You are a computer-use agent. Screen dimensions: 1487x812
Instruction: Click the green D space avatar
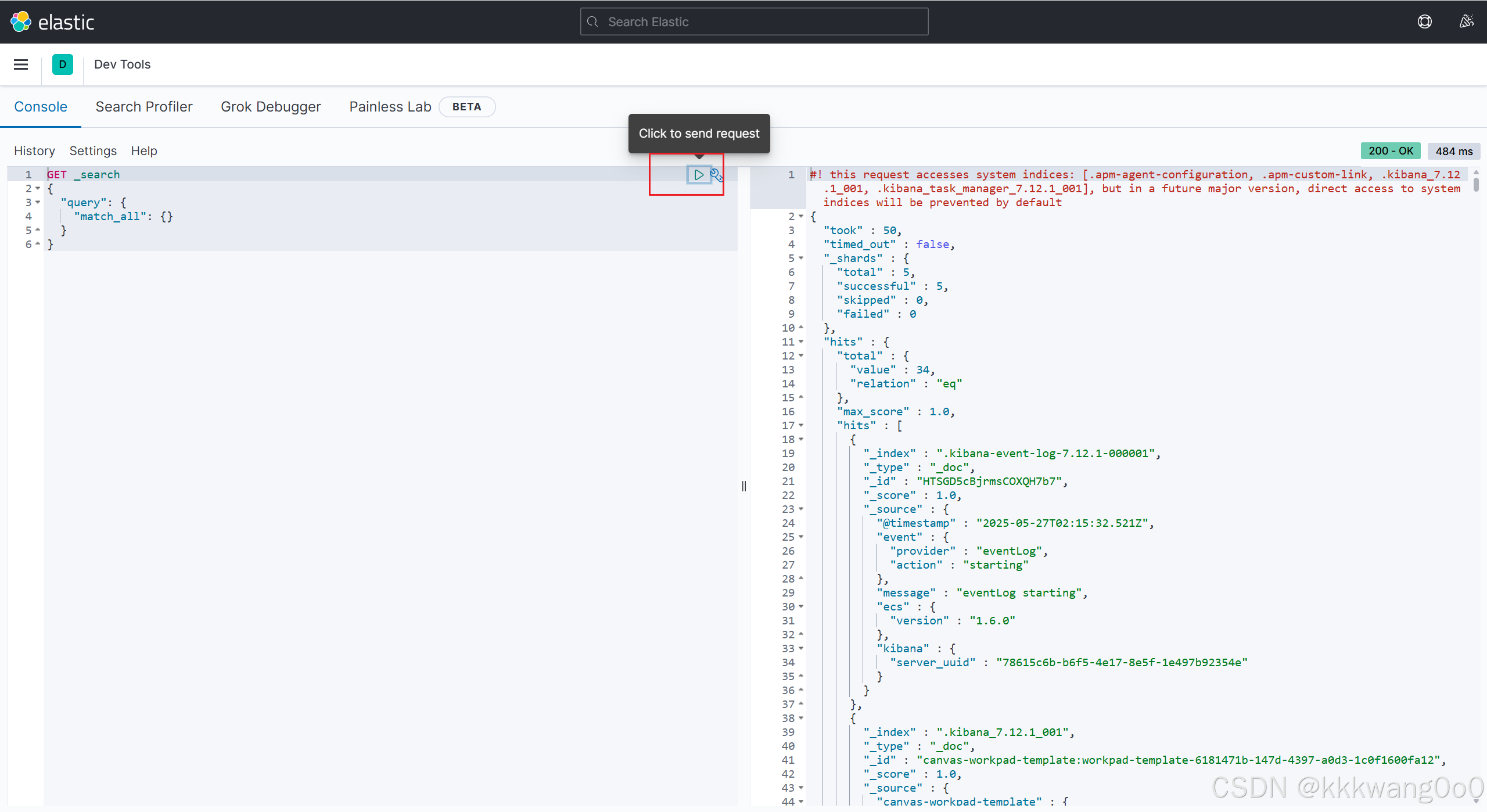(63, 64)
